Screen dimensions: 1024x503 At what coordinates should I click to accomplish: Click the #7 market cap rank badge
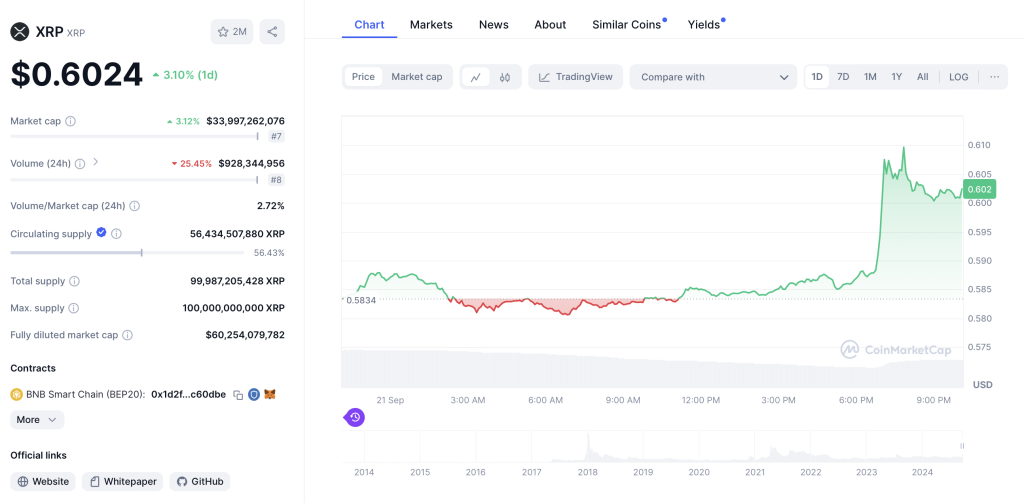point(277,137)
